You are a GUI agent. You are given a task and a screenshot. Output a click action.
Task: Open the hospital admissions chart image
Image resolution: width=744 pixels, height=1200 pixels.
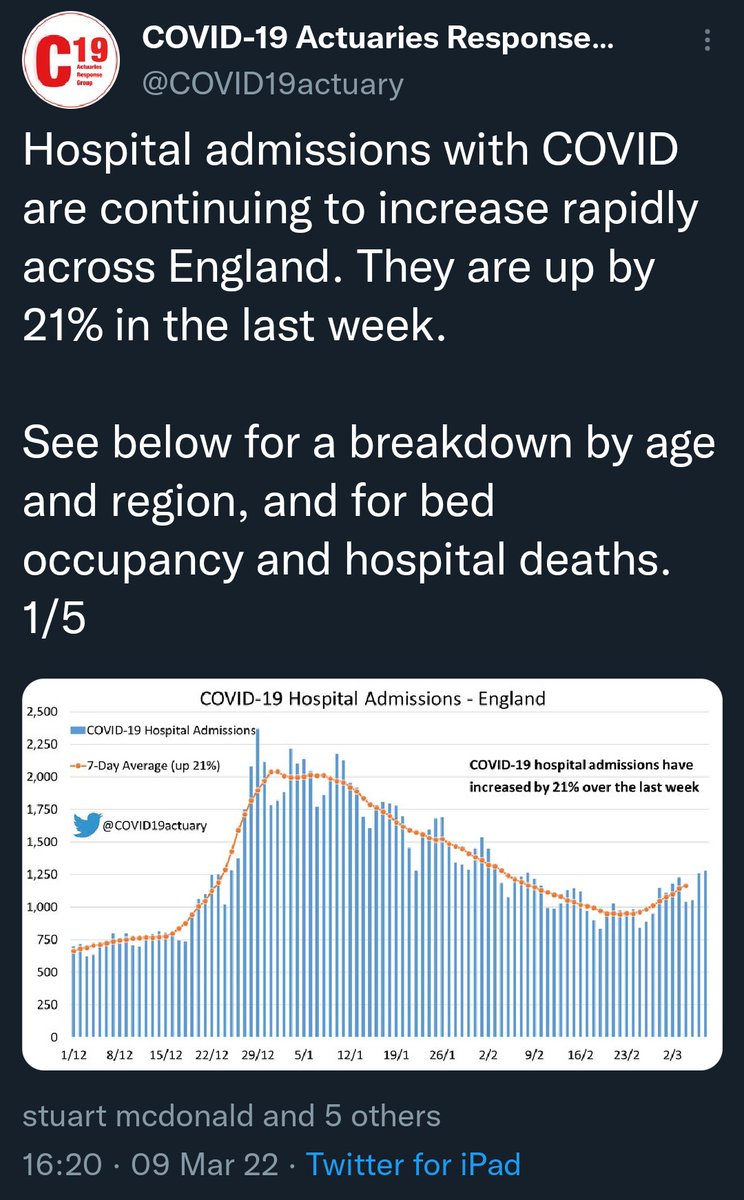click(372, 874)
